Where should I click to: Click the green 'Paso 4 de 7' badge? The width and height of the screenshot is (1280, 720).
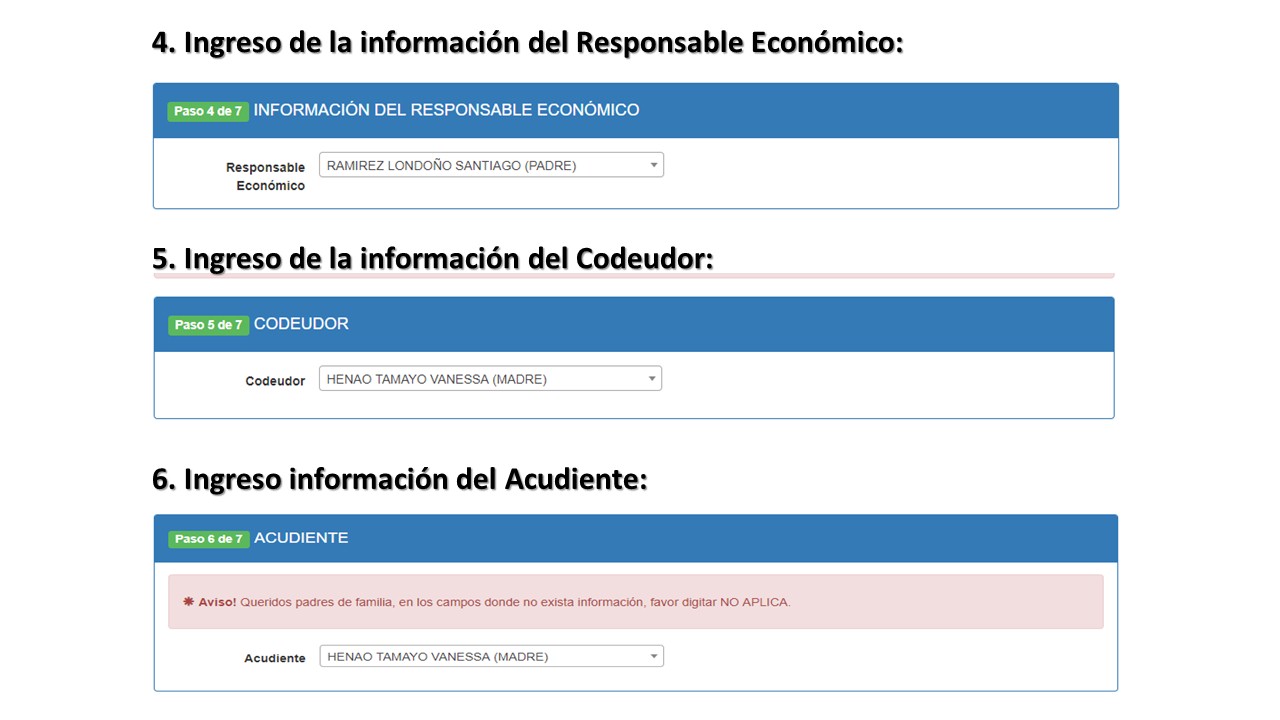(208, 111)
